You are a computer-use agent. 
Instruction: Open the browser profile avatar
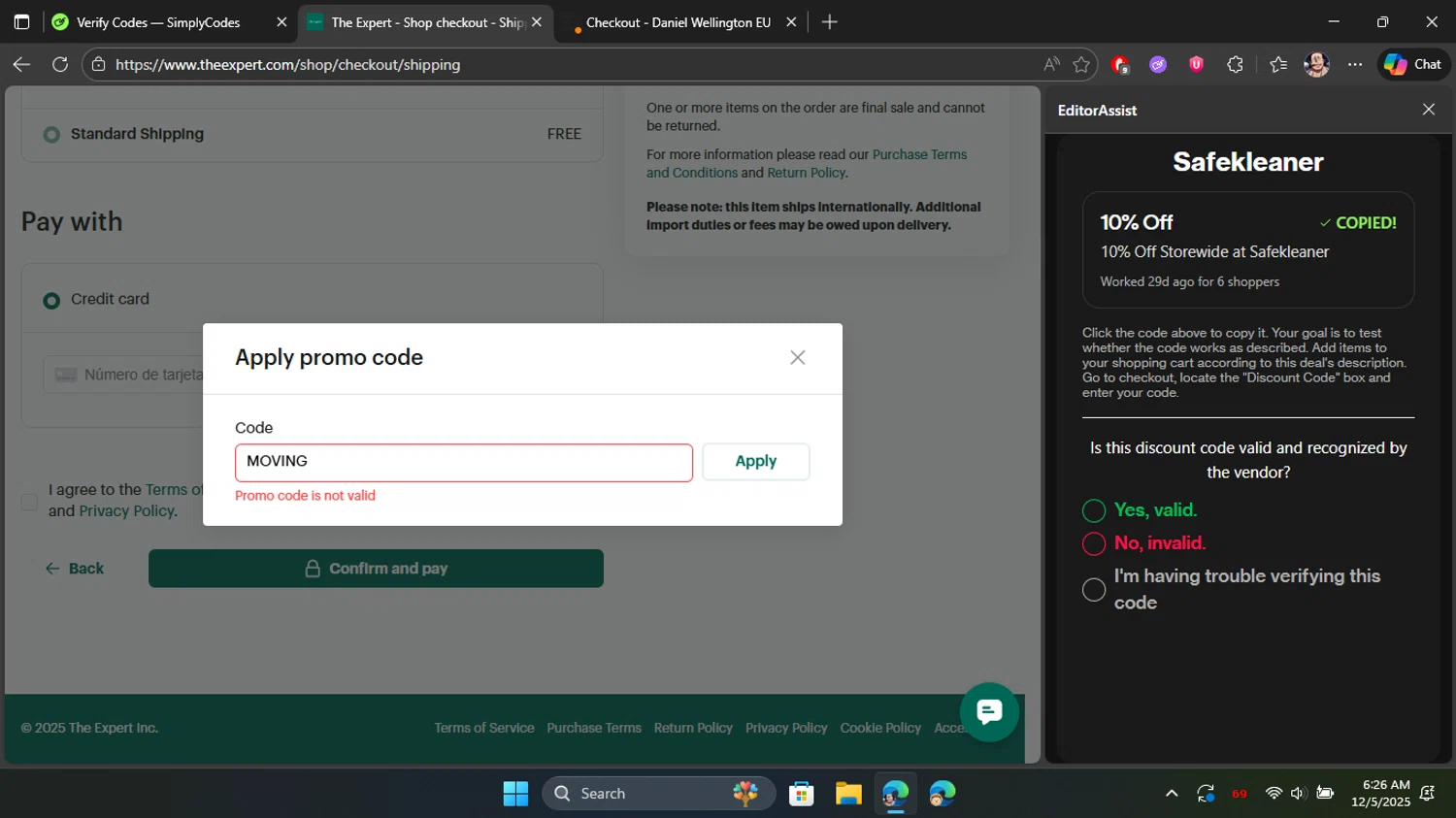1316,65
